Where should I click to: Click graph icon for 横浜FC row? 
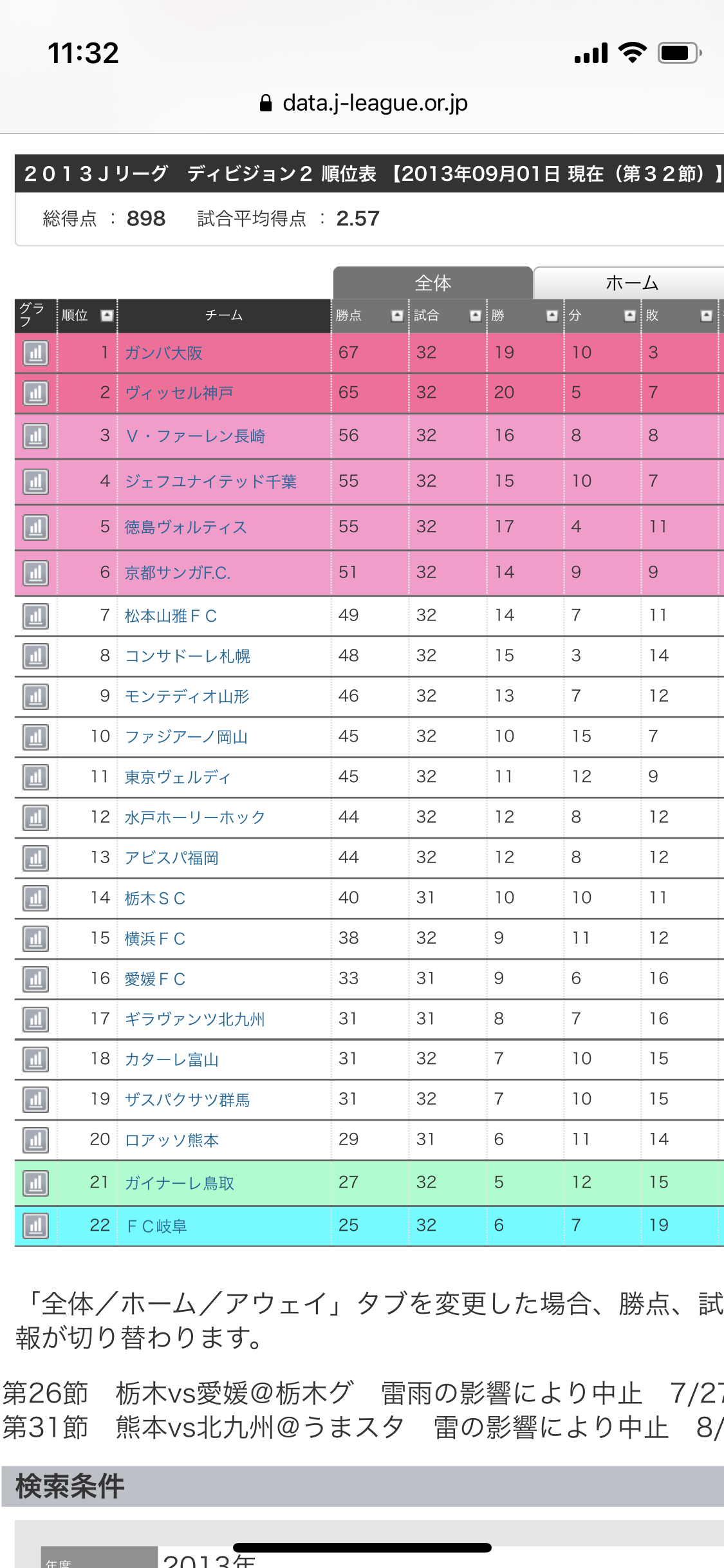pos(35,938)
